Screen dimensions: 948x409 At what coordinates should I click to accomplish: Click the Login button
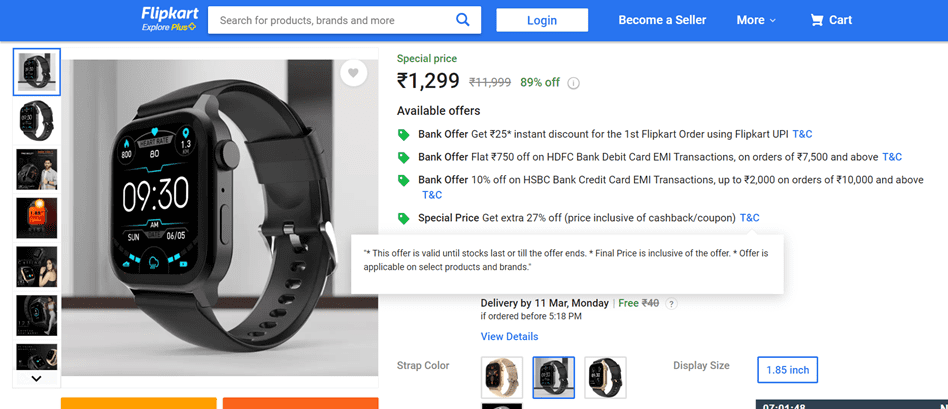point(542,20)
